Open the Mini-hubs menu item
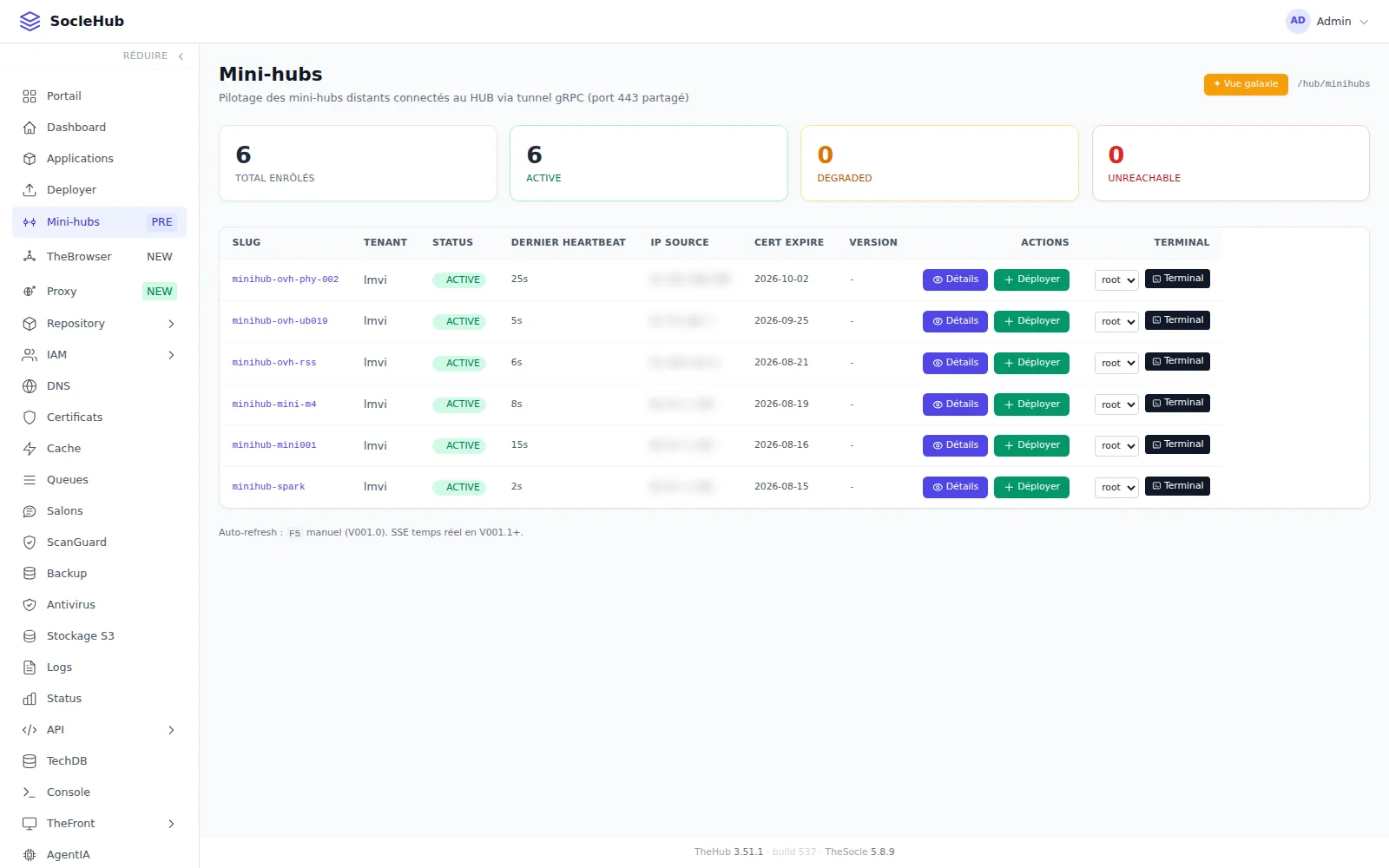This screenshot has width=1389, height=868. [x=99, y=222]
